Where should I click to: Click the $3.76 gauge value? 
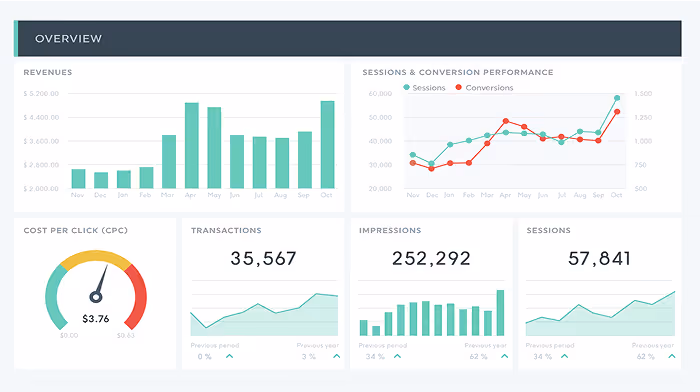96,319
